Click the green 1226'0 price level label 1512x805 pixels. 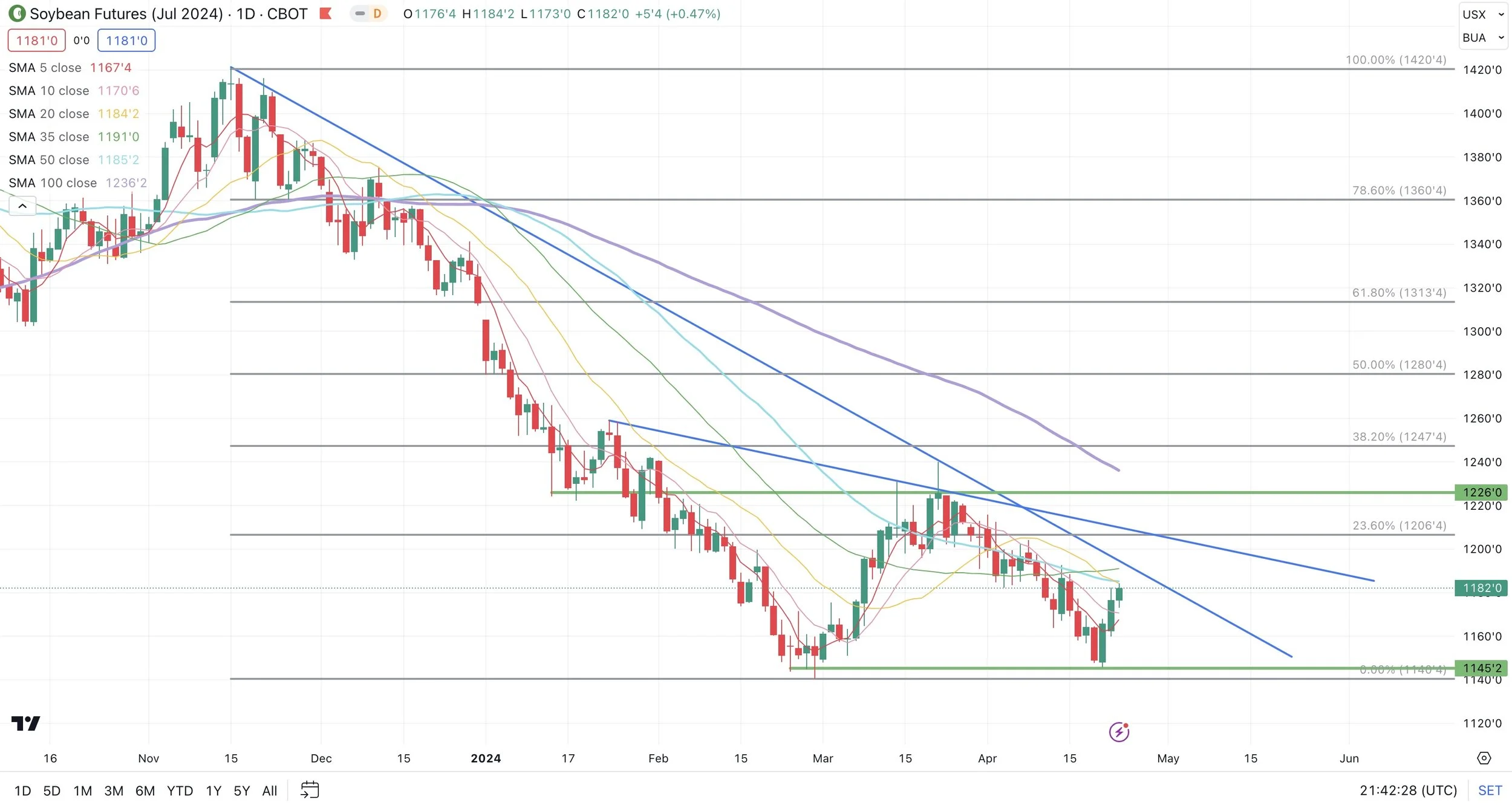point(1481,492)
